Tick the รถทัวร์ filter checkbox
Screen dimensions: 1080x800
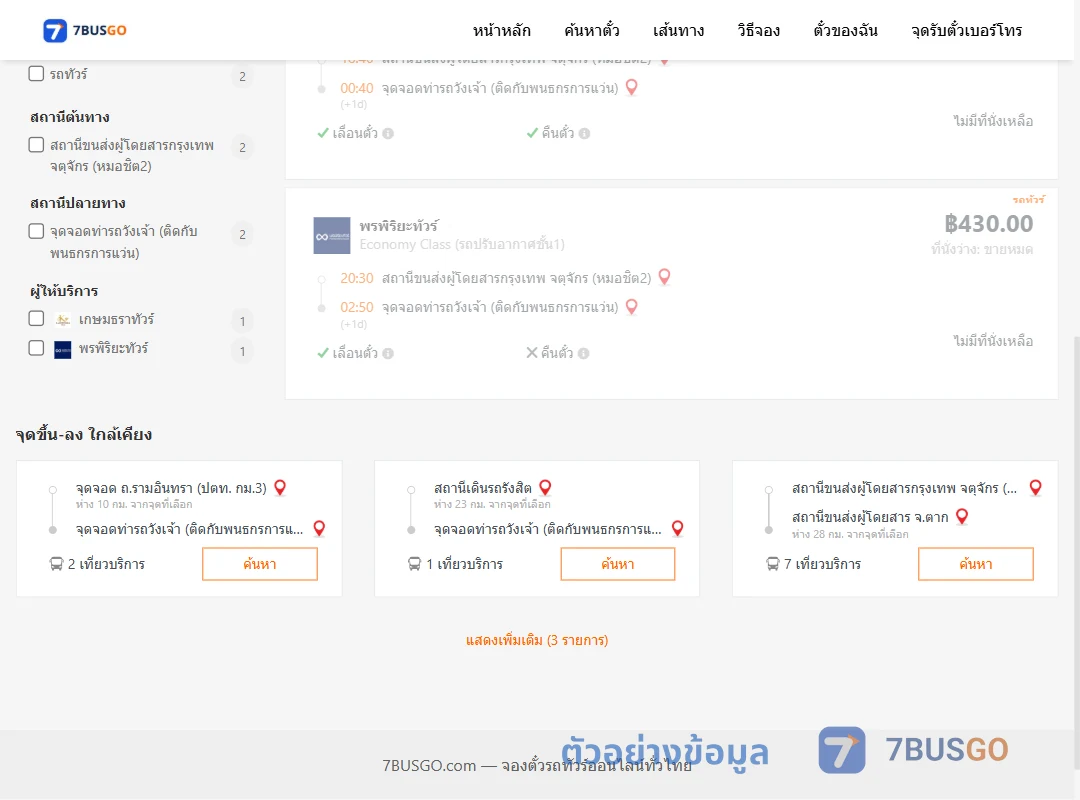point(37,74)
